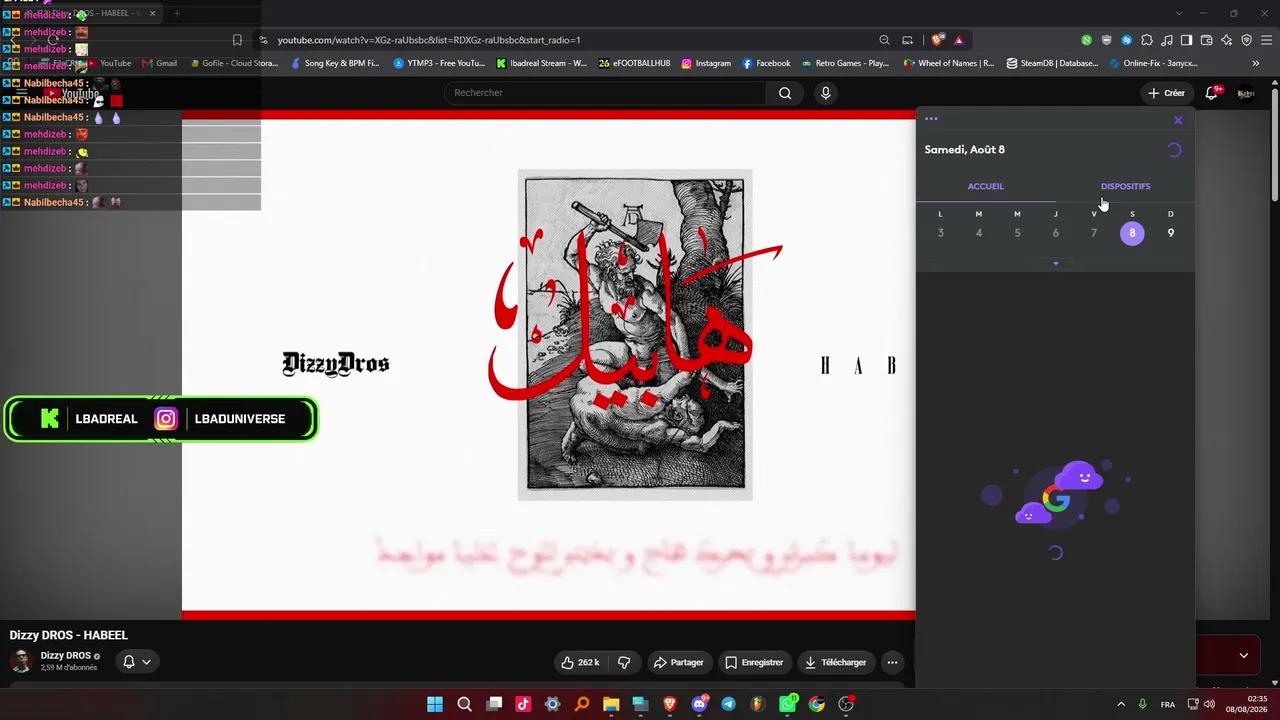Image resolution: width=1280 pixels, height=720 pixels.
Task: Click the Télécharger download button
Action: click(x=835, y=662)
